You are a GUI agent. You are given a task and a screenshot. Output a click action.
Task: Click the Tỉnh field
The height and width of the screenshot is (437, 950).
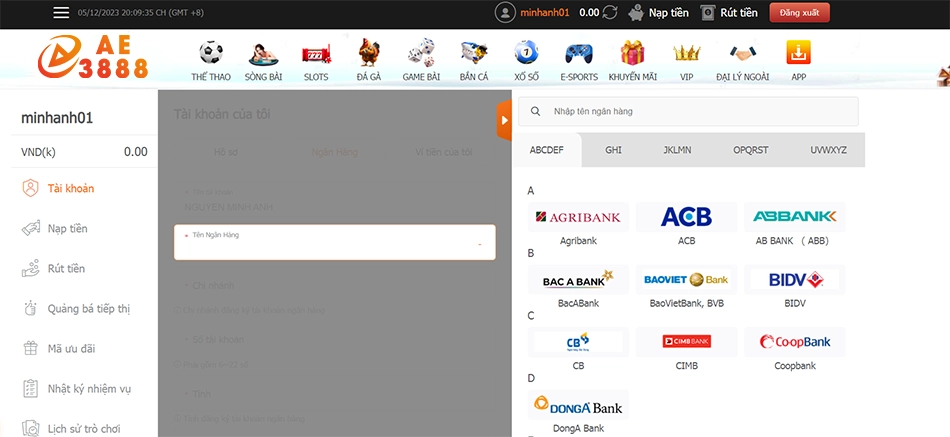tap(334, 394)
